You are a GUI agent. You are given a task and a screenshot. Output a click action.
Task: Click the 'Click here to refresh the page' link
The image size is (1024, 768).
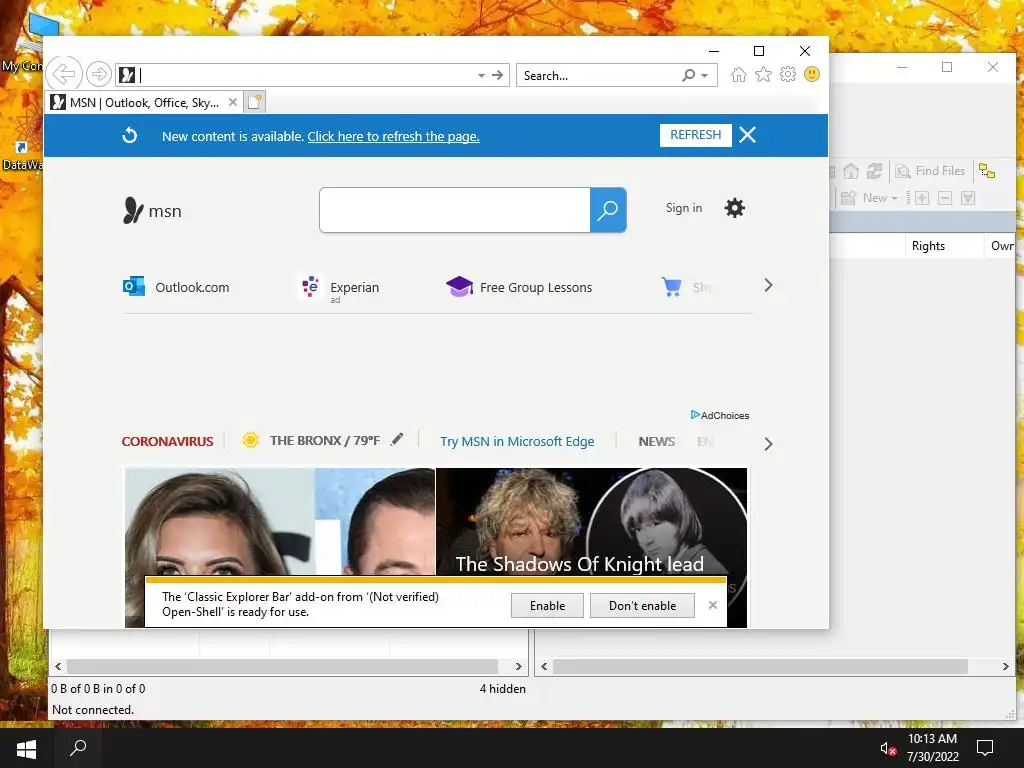coord(393,136)
